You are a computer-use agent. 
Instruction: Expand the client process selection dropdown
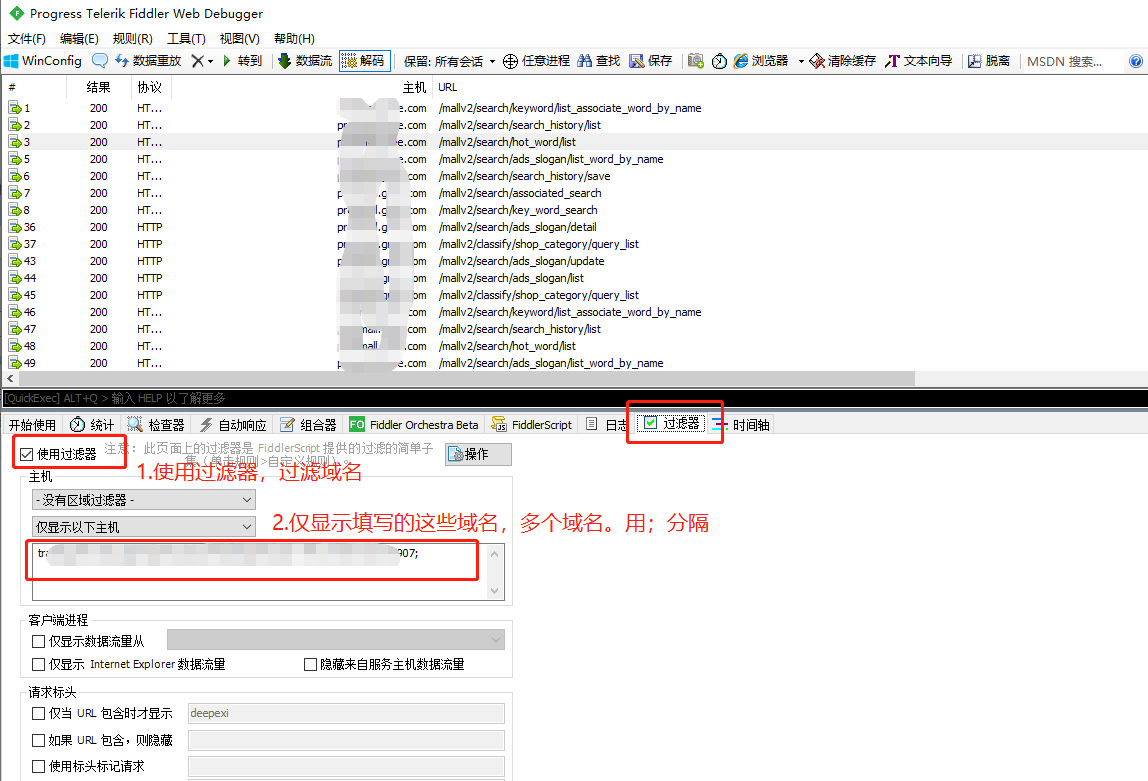[x=335, y=640]
